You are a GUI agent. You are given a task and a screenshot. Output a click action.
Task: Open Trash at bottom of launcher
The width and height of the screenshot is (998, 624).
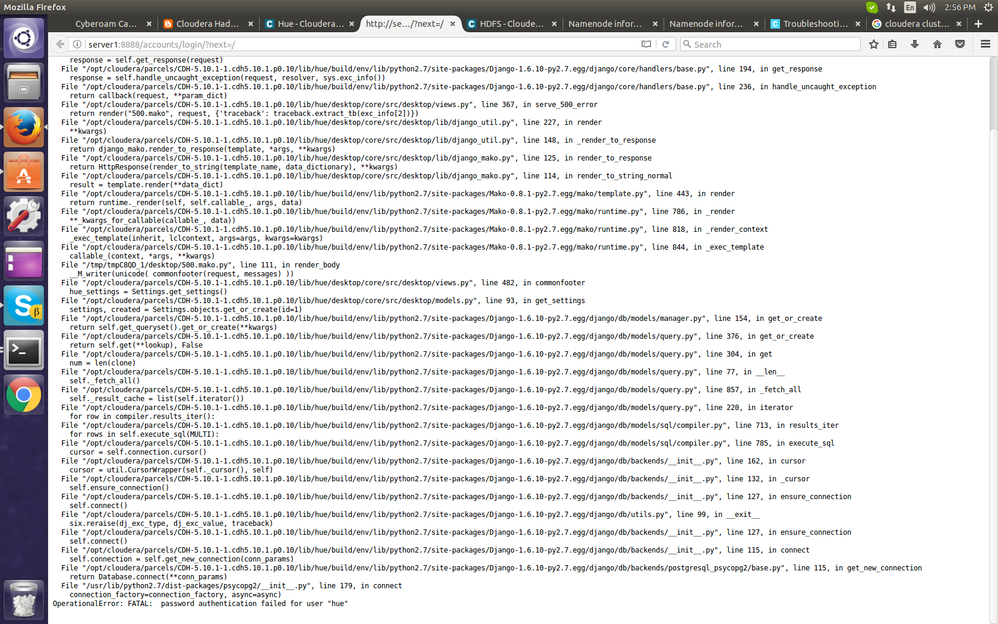click(24, 600)
